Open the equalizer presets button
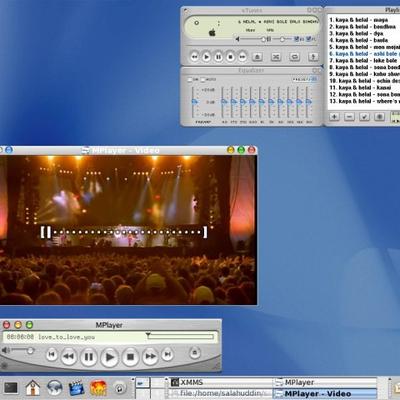The width and height of the screenshot is (400, 400). click(304, 79)
